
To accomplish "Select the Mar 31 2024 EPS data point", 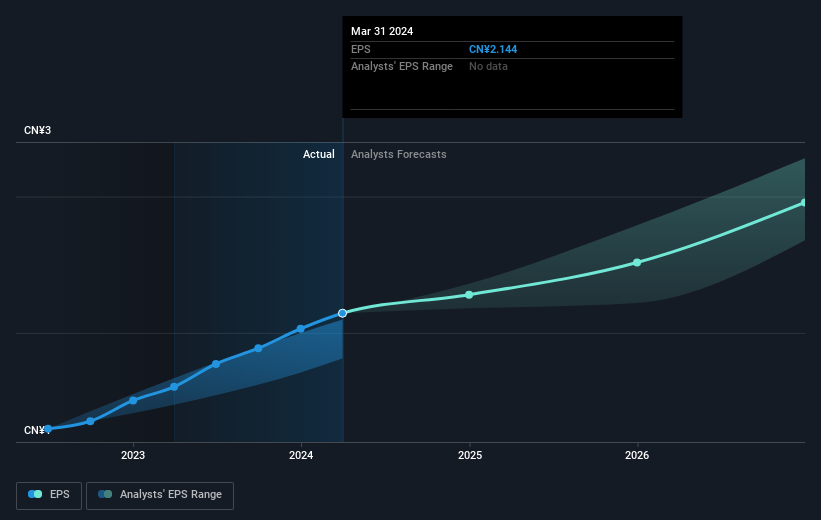I will [342, 313].
